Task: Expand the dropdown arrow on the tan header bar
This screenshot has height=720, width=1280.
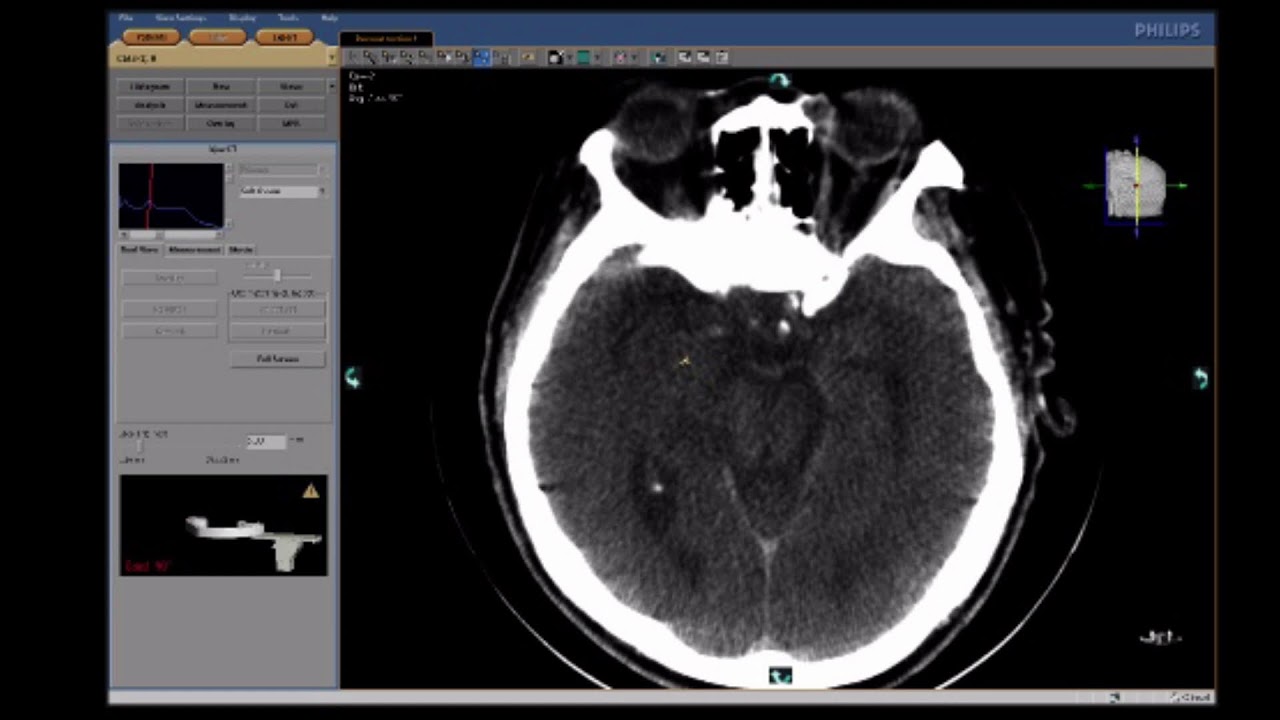Action: click(x=332, y=58)
